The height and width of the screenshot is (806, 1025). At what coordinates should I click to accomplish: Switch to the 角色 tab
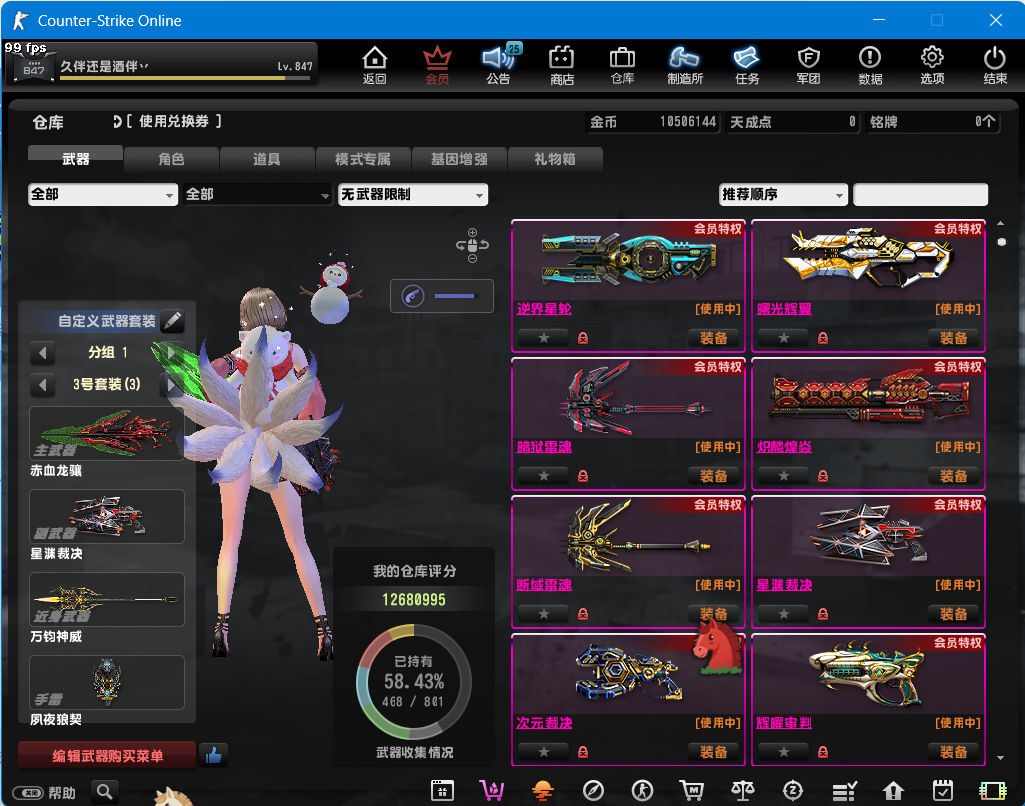[x=171, y=159]
